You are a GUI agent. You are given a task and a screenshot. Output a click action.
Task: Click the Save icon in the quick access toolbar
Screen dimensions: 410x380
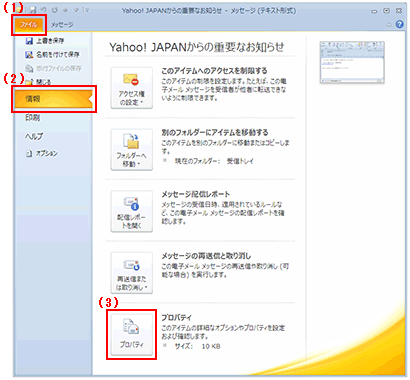tap(33, 10)
